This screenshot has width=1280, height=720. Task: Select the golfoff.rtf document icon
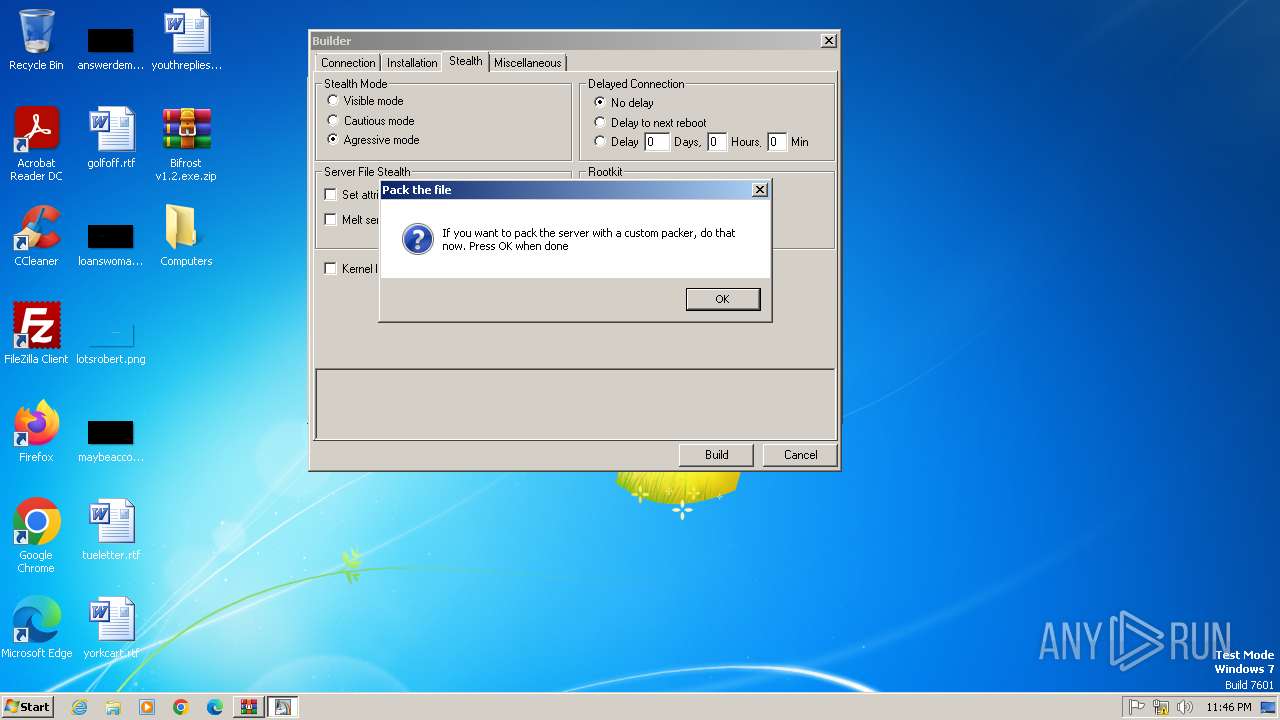(x=111, y=138)
